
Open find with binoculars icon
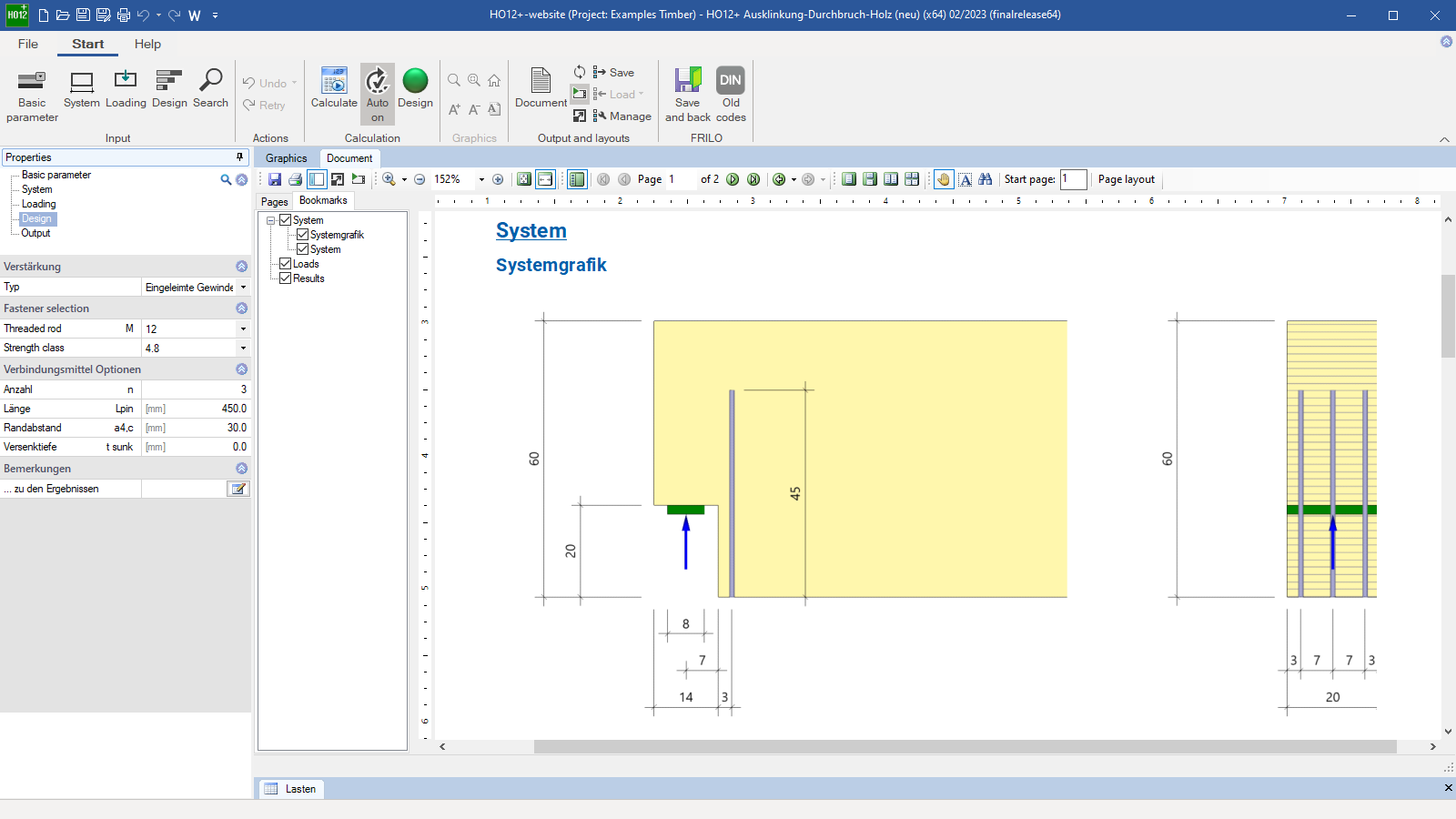point(986,179)
